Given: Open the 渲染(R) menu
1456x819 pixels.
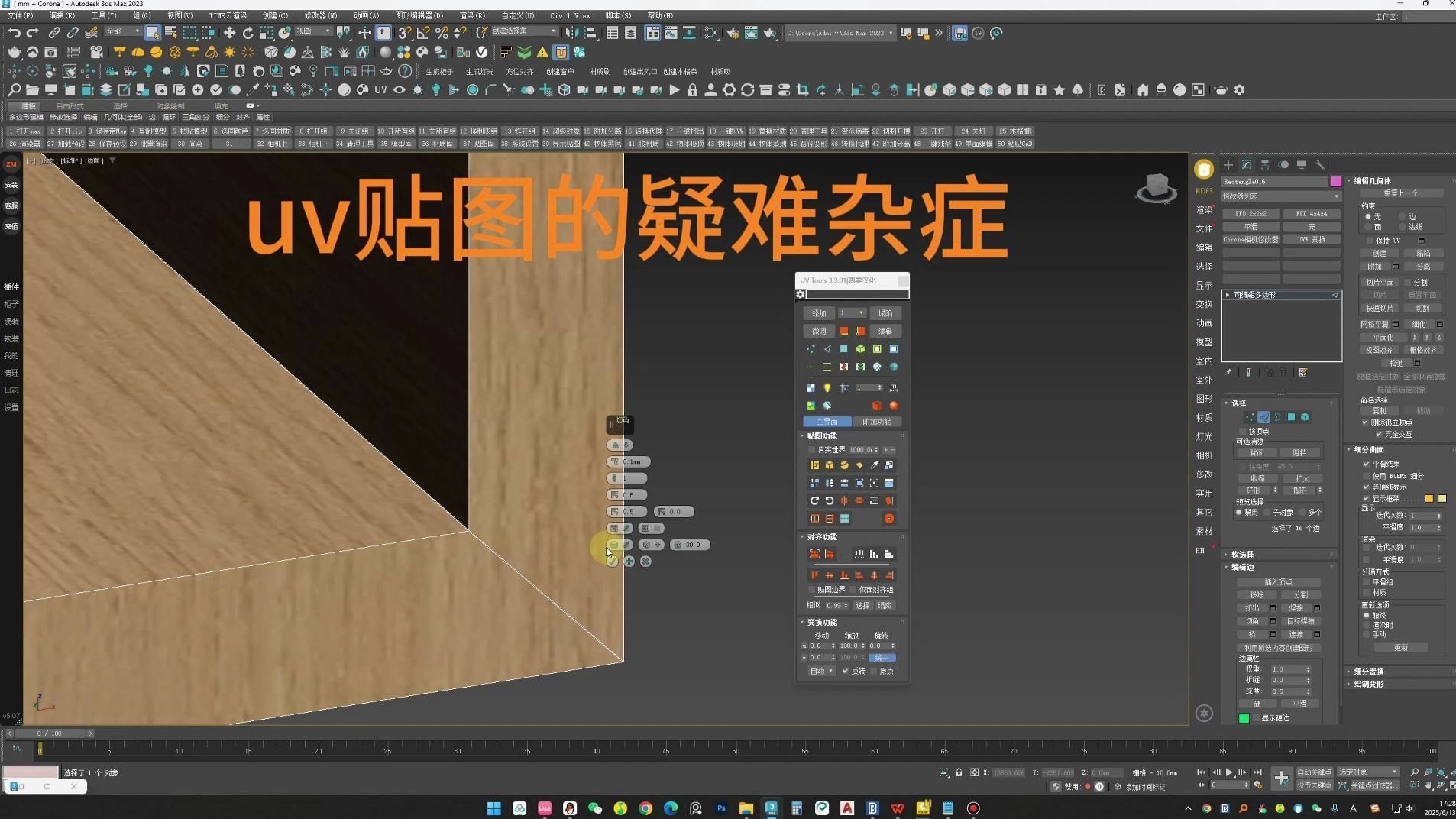Looking at the screenshot, I should 472,15.
